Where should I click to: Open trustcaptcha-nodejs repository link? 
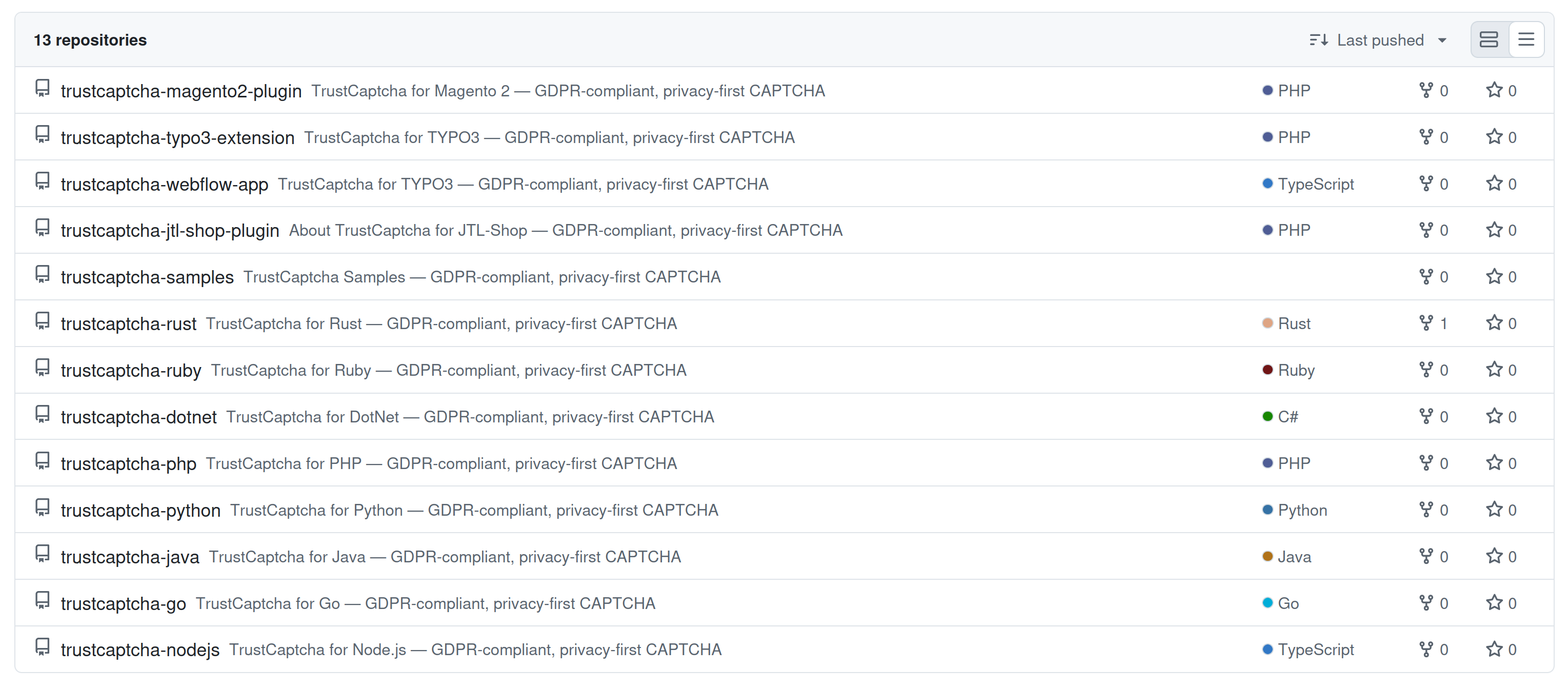[140, 650]
